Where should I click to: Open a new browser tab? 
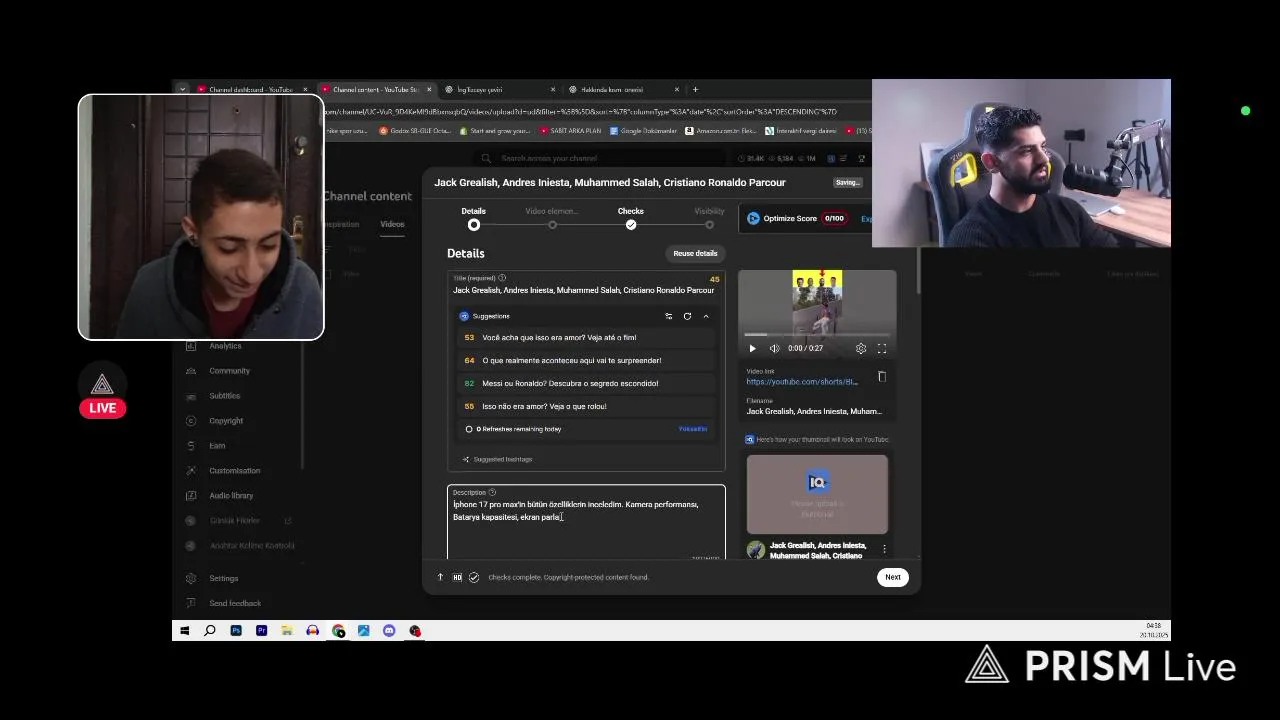(x=696, y=89)
